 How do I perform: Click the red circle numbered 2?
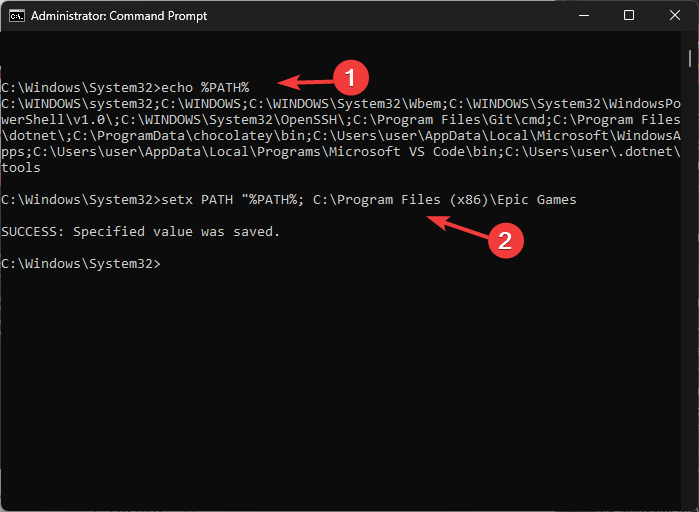pyautogui.click(x=505, y=240)
